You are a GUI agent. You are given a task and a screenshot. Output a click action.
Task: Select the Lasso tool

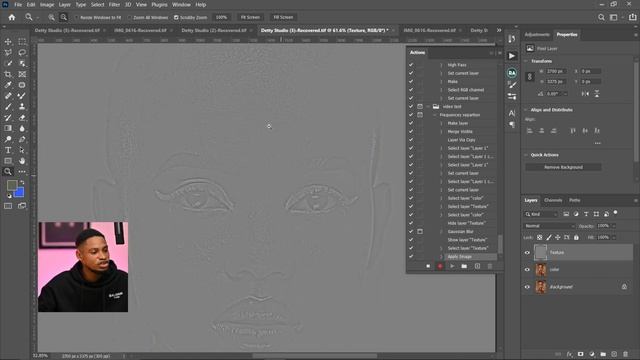[22, 52]
